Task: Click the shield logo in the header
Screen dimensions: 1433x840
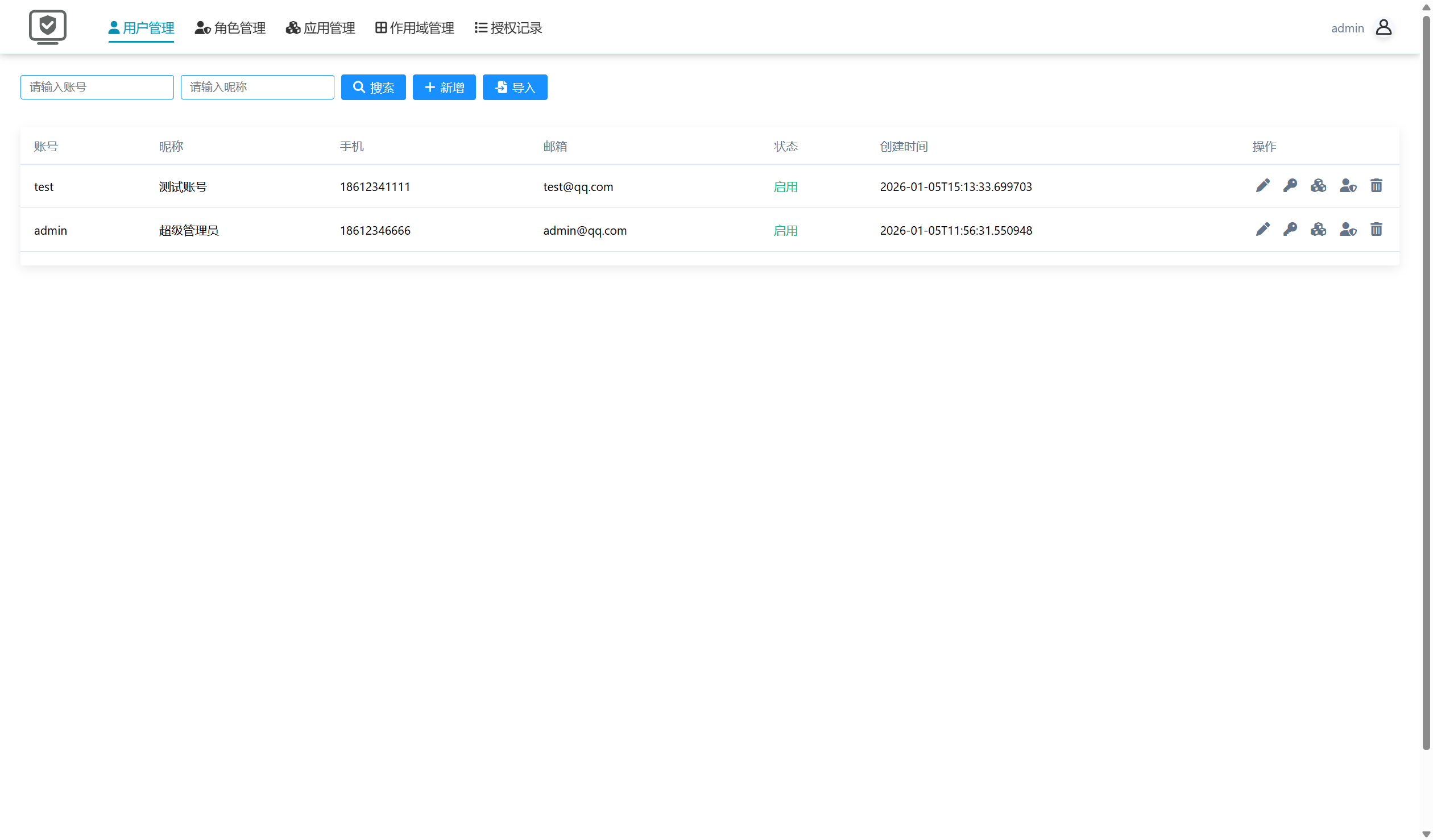Action: click(48, 27)
